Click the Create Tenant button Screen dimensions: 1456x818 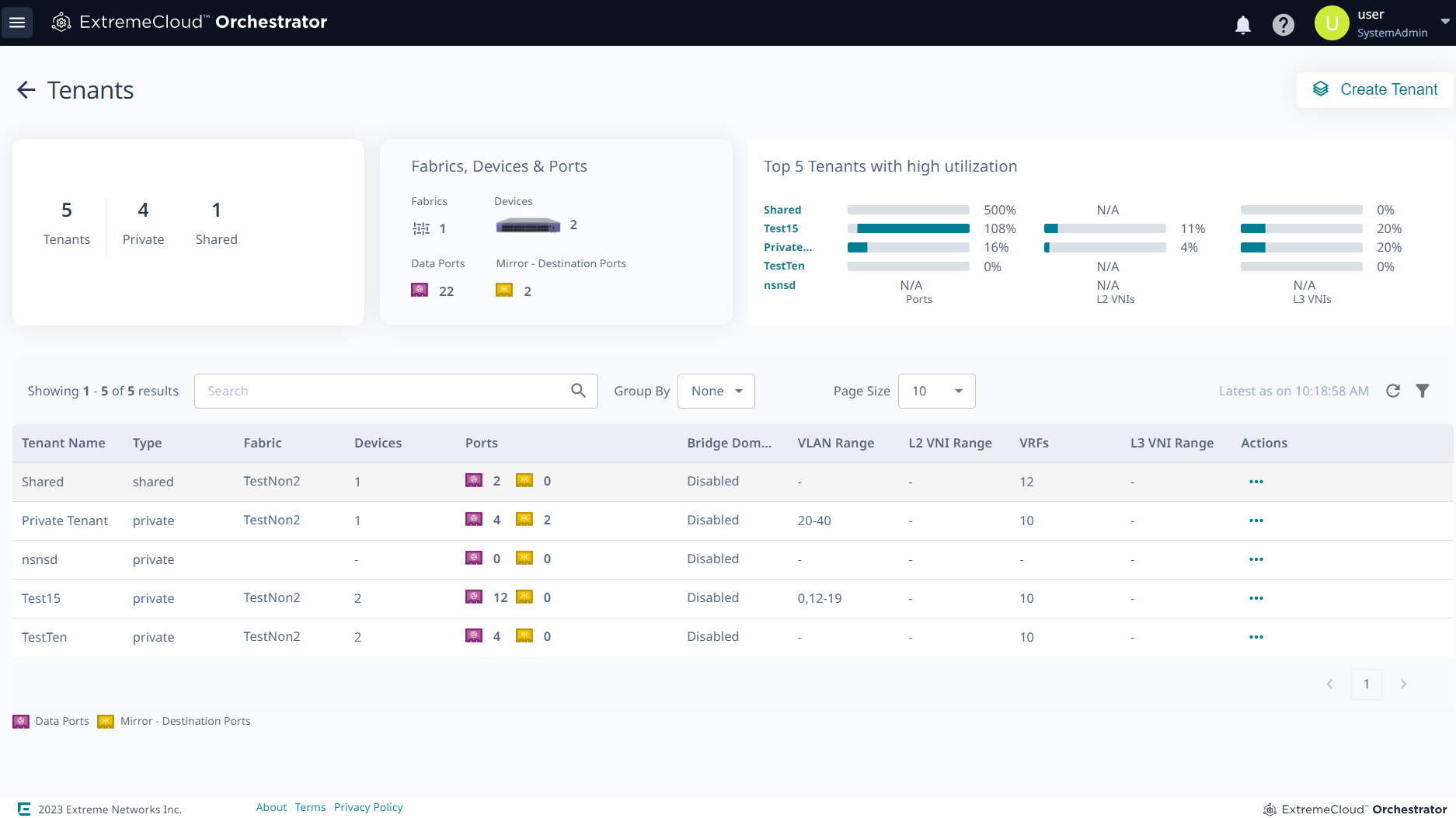click(1374, 89)
